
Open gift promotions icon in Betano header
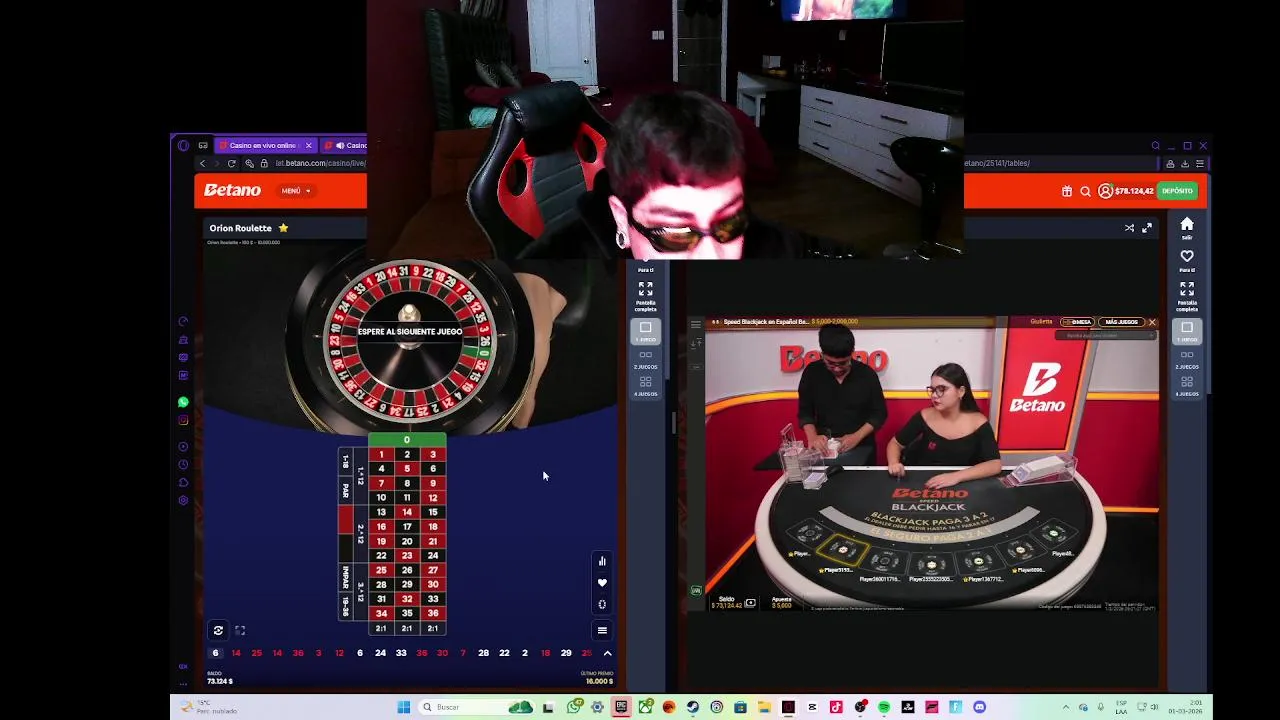tap(1067, 191)
